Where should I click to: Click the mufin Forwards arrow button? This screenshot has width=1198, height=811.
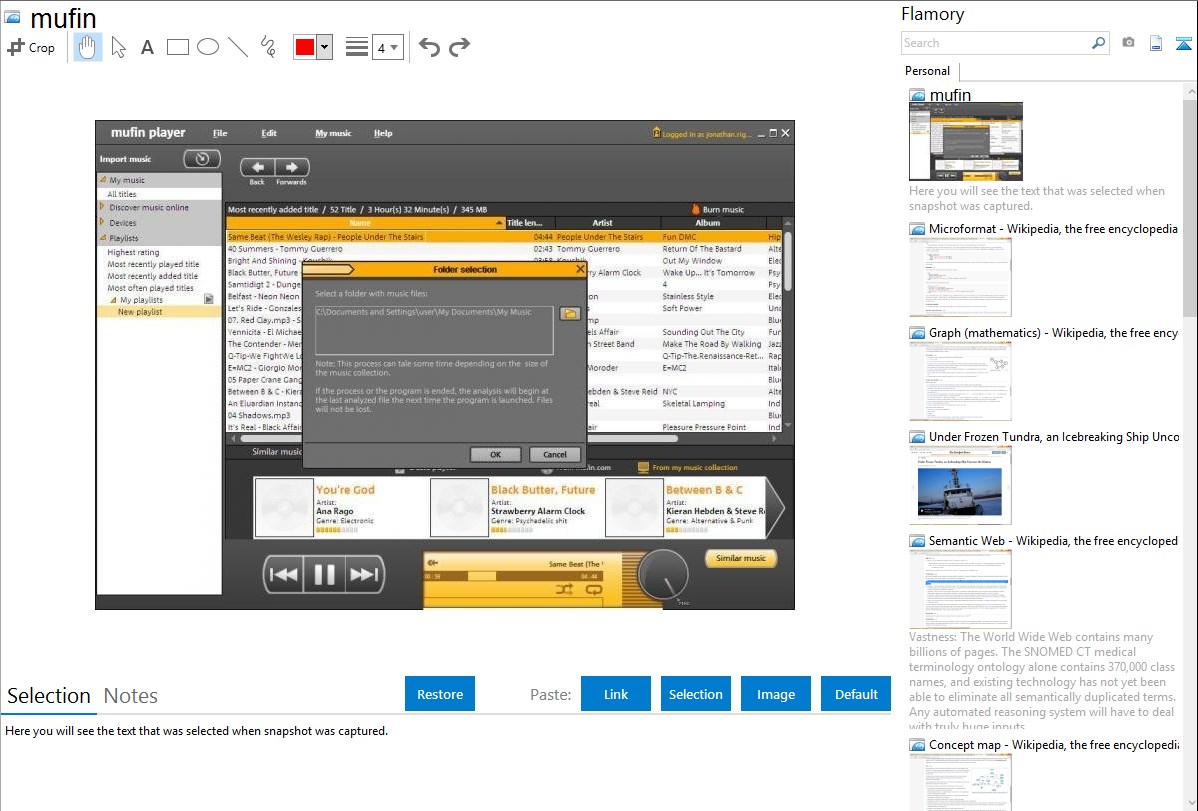tap(292, 167)
